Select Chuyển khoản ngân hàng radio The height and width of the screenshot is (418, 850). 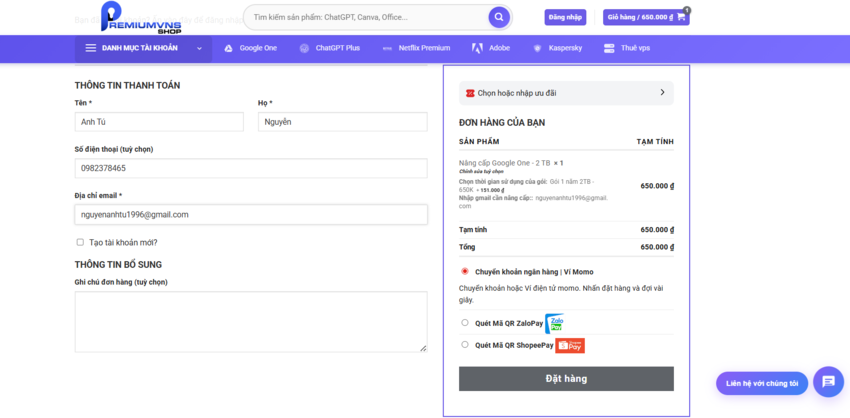click(x=465, y=271)
